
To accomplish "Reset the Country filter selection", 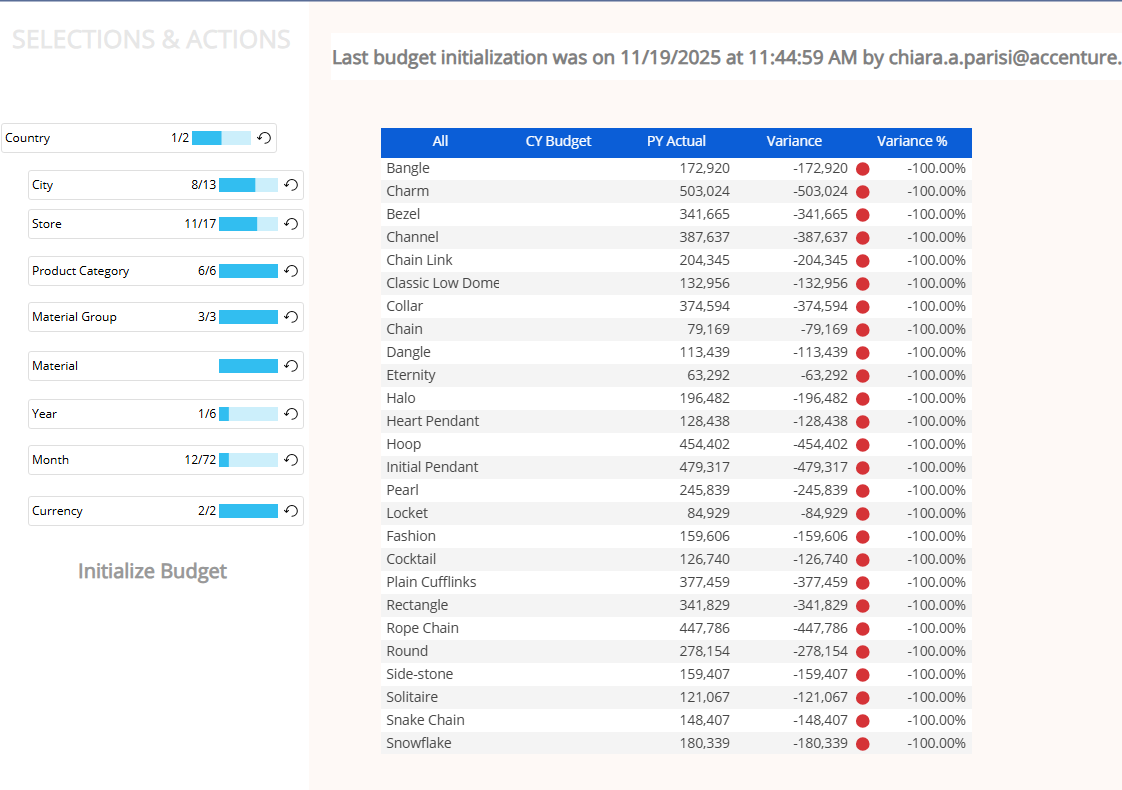I will pos(264,138).
